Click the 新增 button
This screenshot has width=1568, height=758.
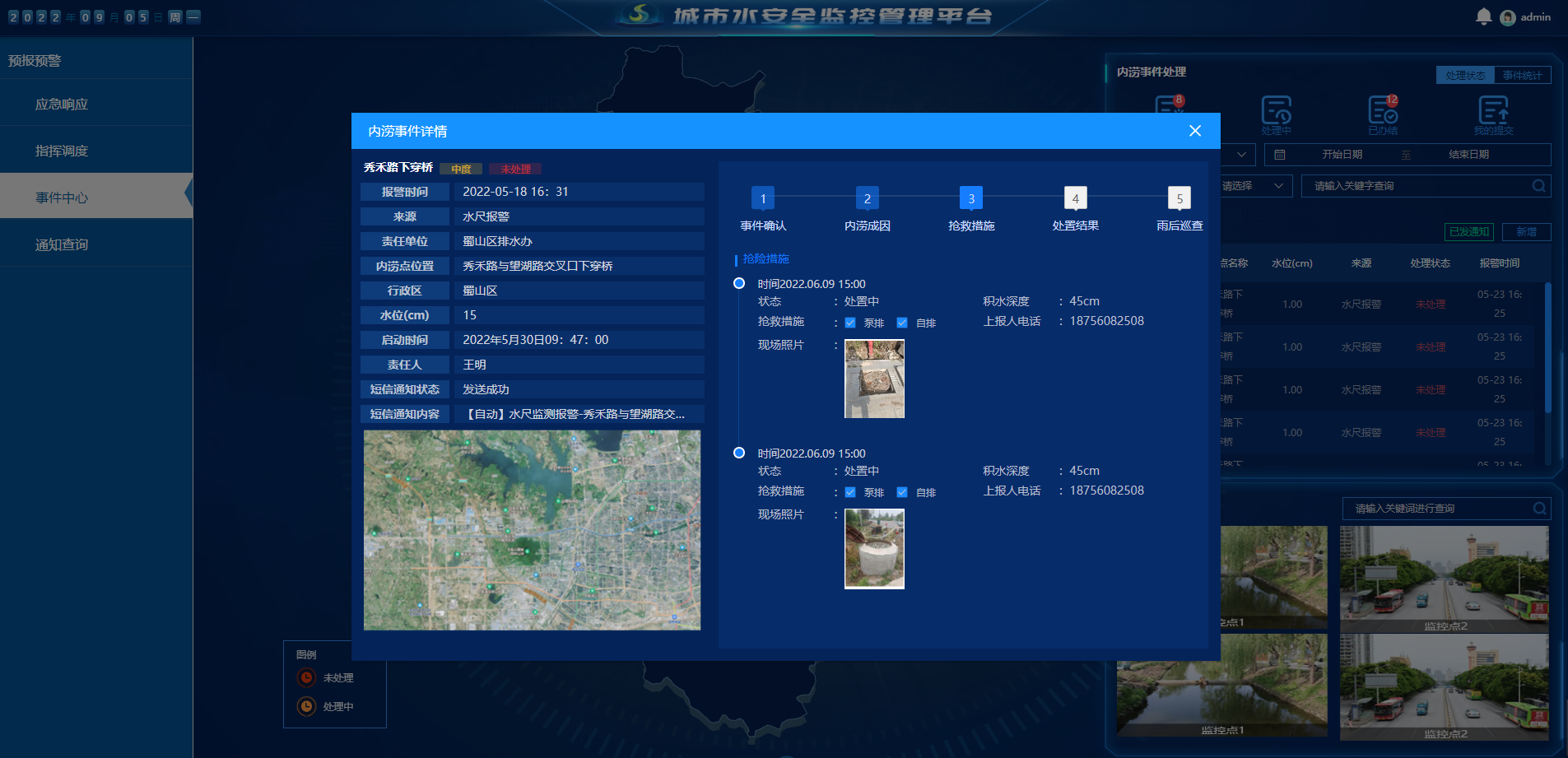pyautogui.click(x=1526, y=232)
